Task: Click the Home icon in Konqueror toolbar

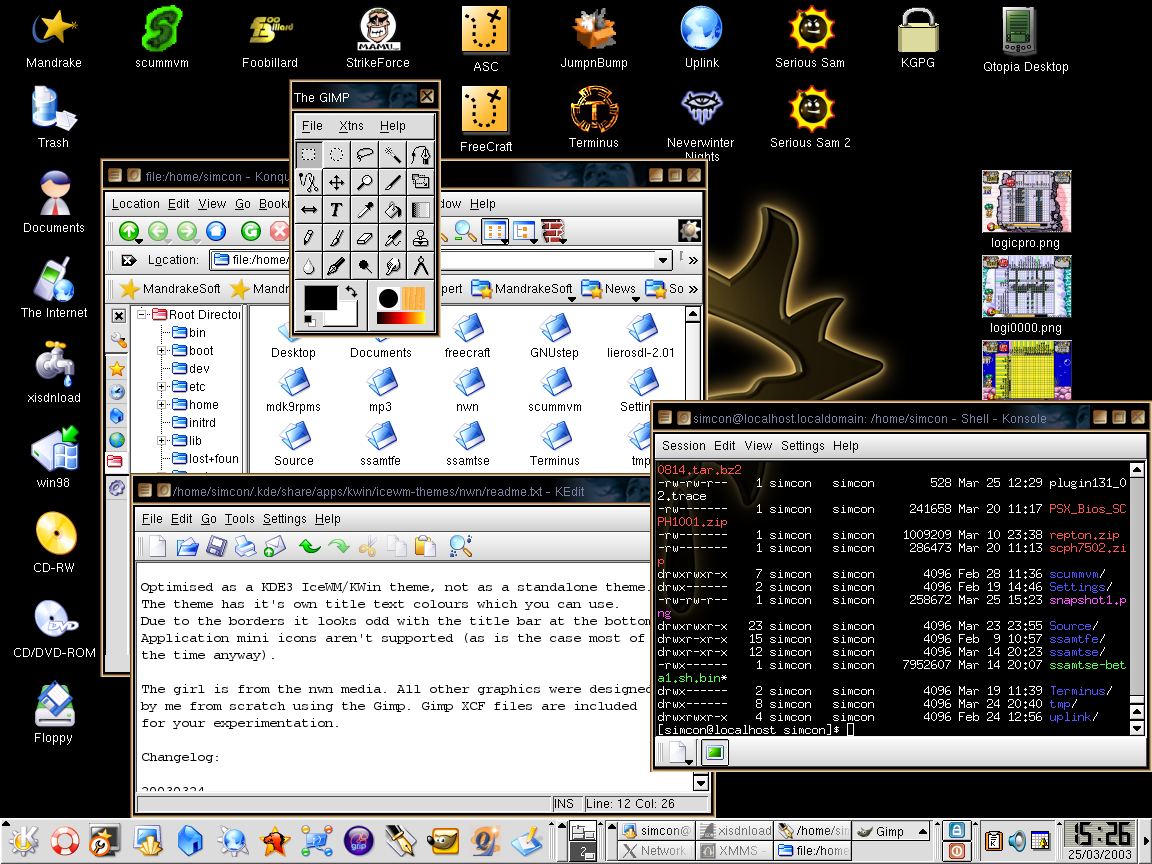Action: point(216,231)
